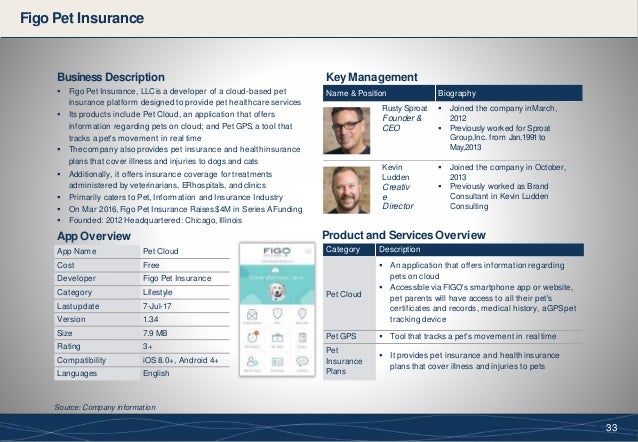
Task: Click the Compatibility row label
Action: pos(81,360)
